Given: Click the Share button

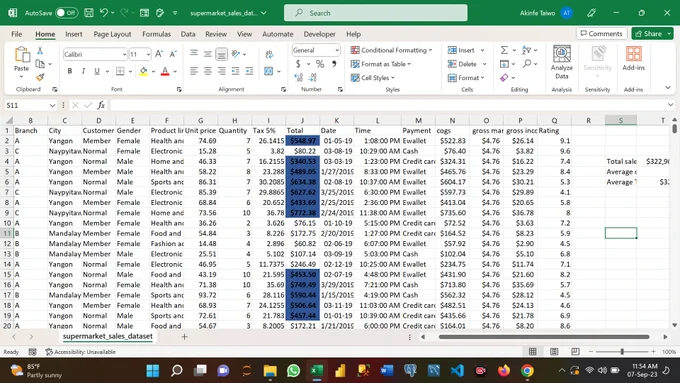Looking at the screenshot, I should [649, 33].
